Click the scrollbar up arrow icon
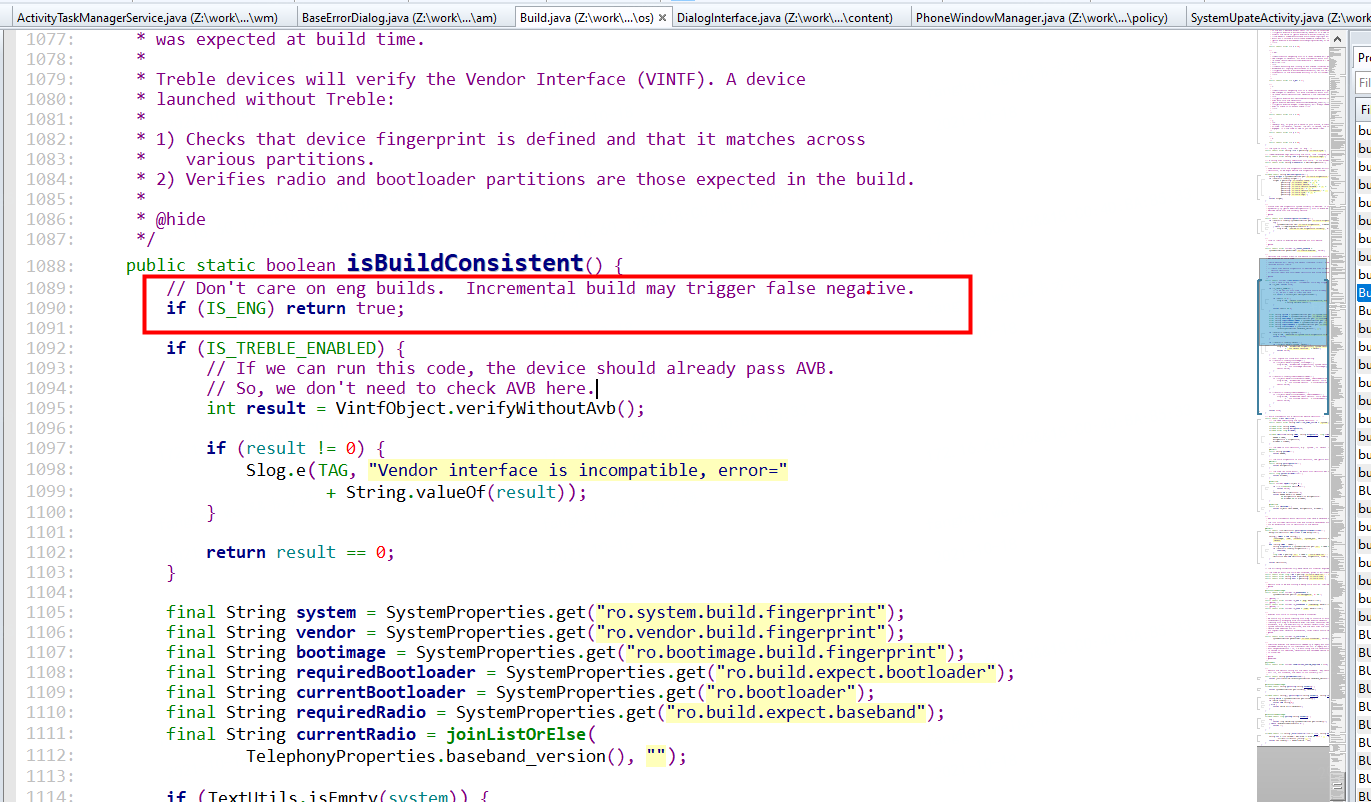The width and height of the screenshot is (1371, 802). 1337,38
